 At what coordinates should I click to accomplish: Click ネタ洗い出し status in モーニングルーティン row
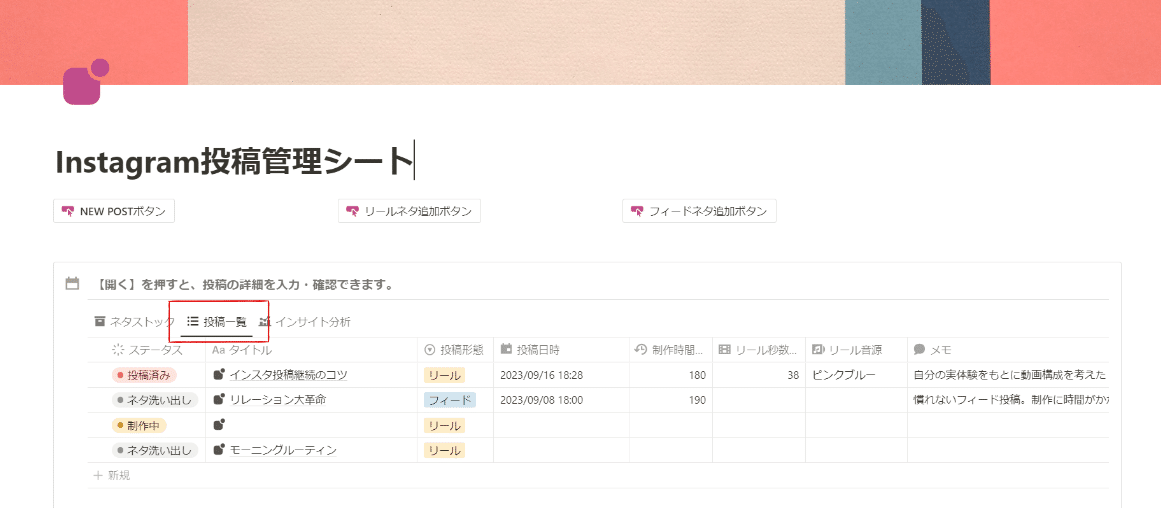(x=155, y=449)
